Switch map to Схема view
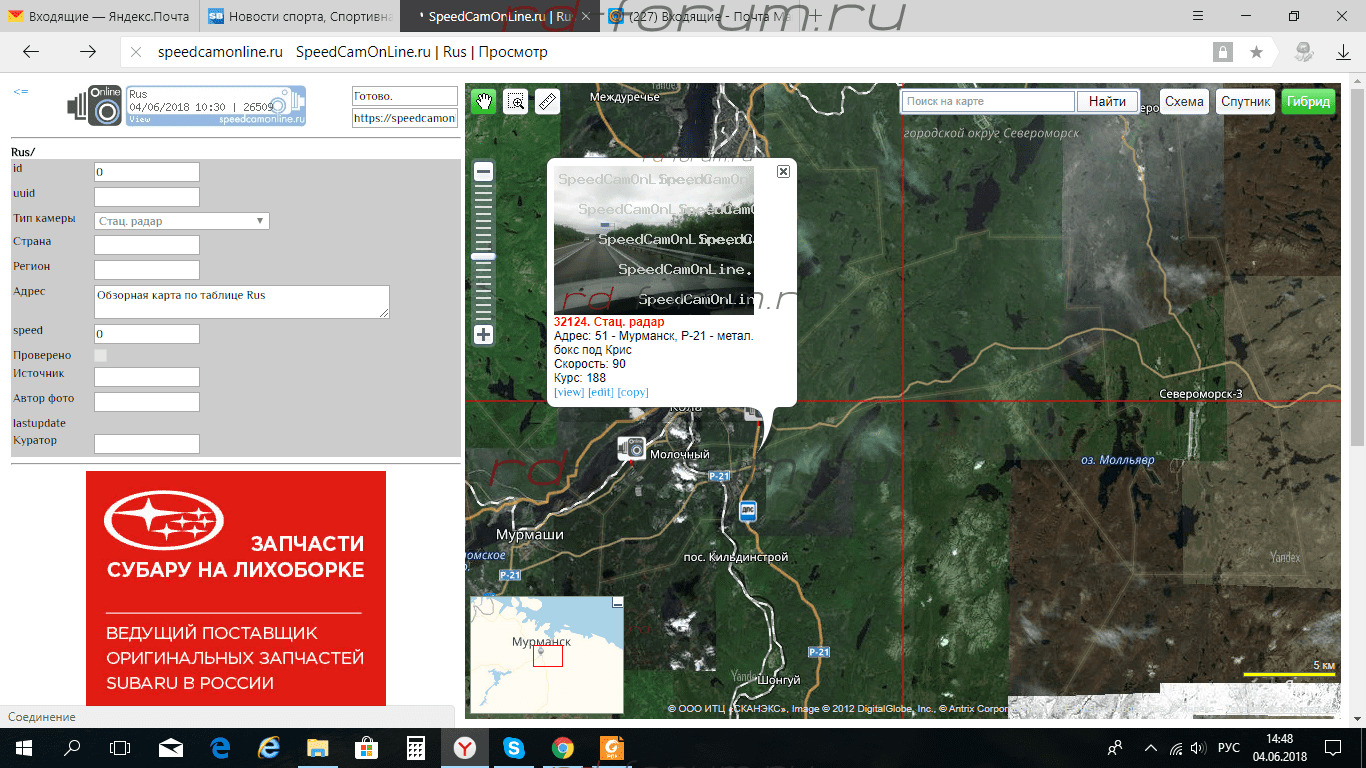 point(1184,101)
